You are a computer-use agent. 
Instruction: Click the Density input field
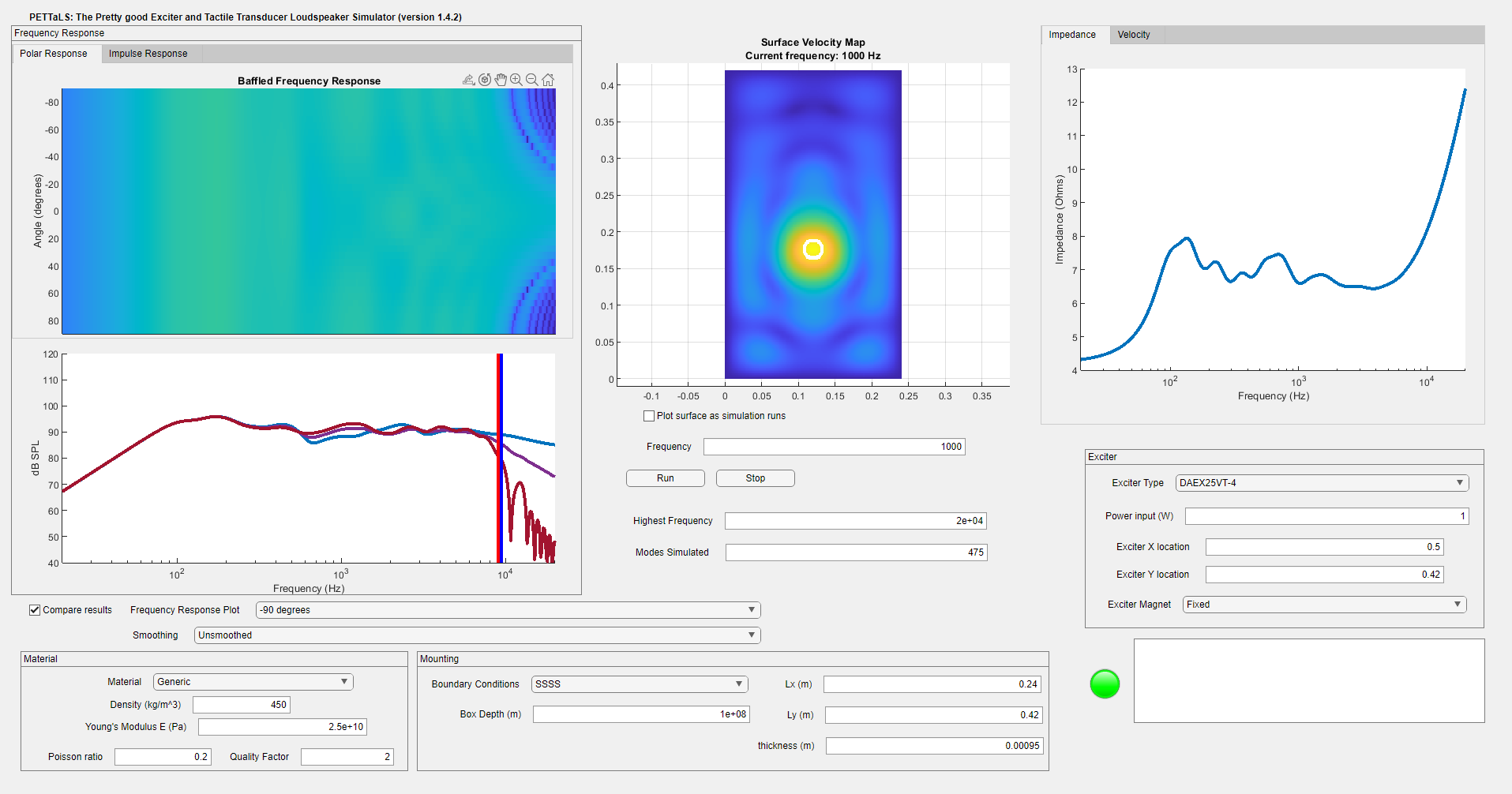point(242,705)
